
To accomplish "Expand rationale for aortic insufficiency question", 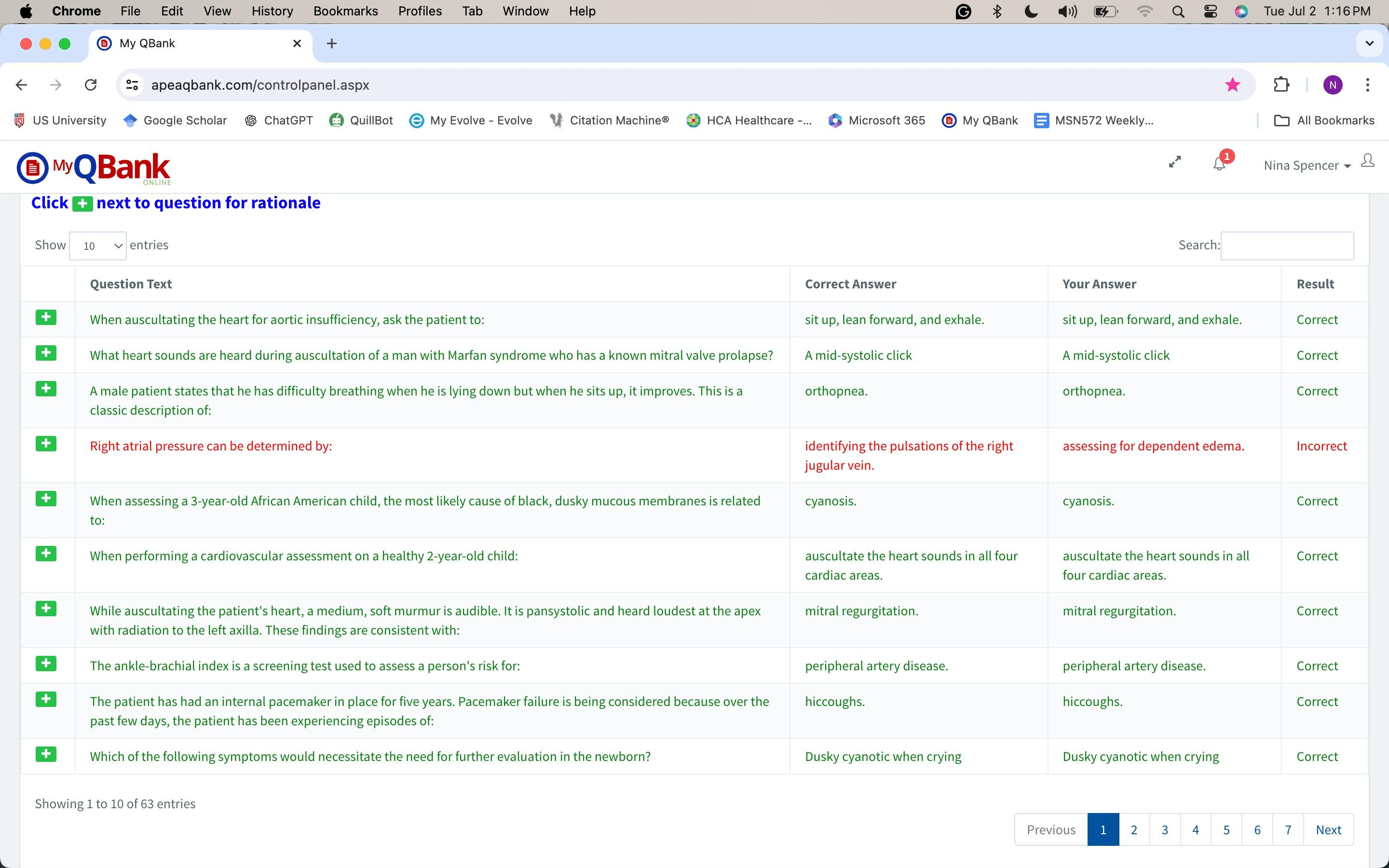I will 46,317.
